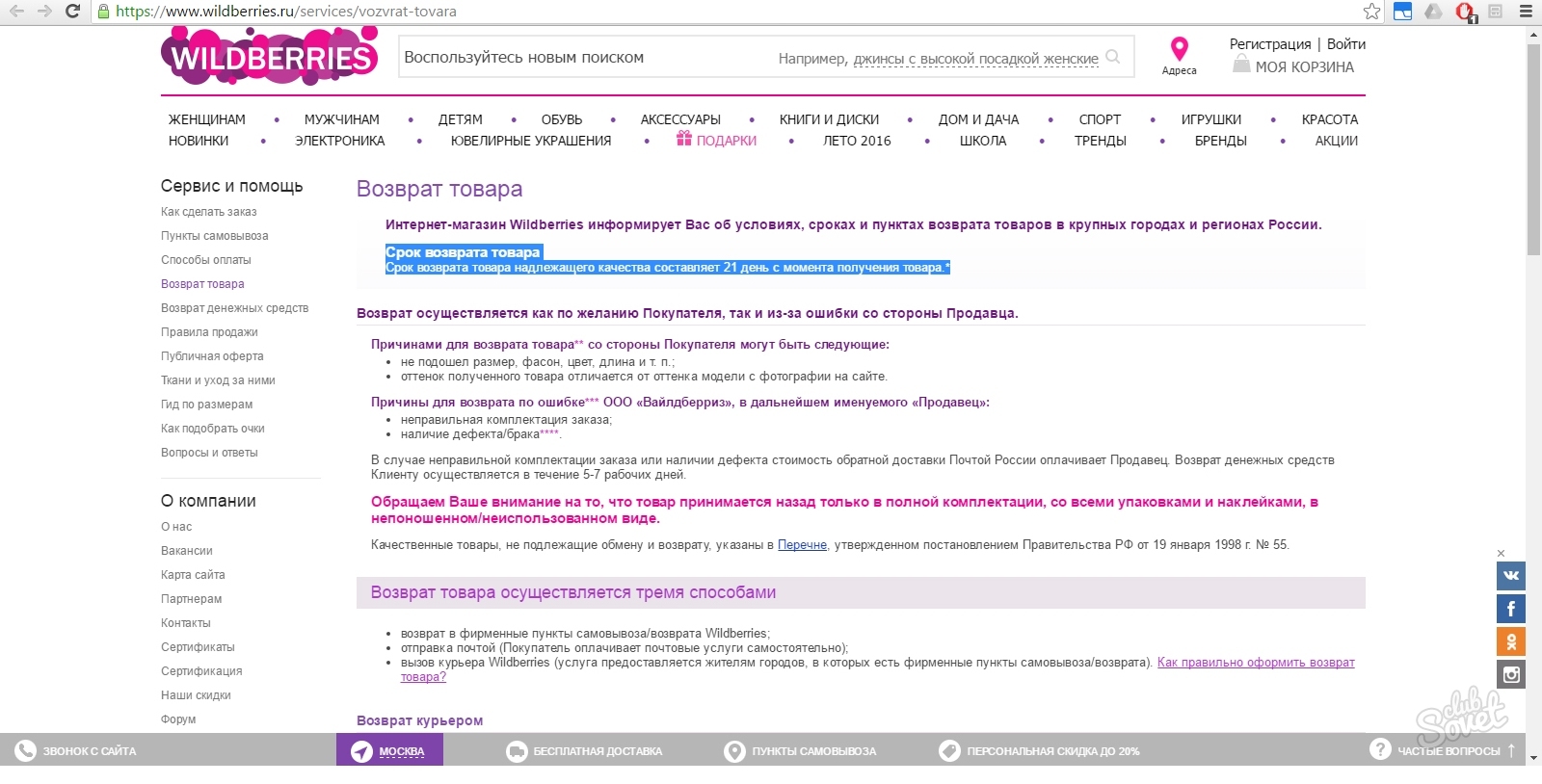Open the Женщинам menu category
The image size is (1542, 784).
[207, 119]
